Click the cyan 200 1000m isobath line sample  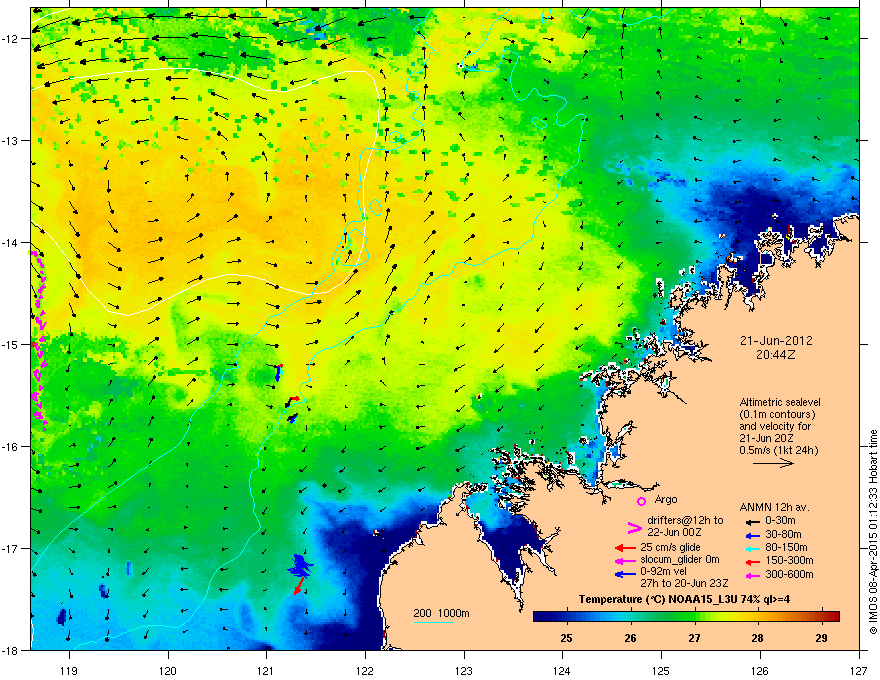433,622
